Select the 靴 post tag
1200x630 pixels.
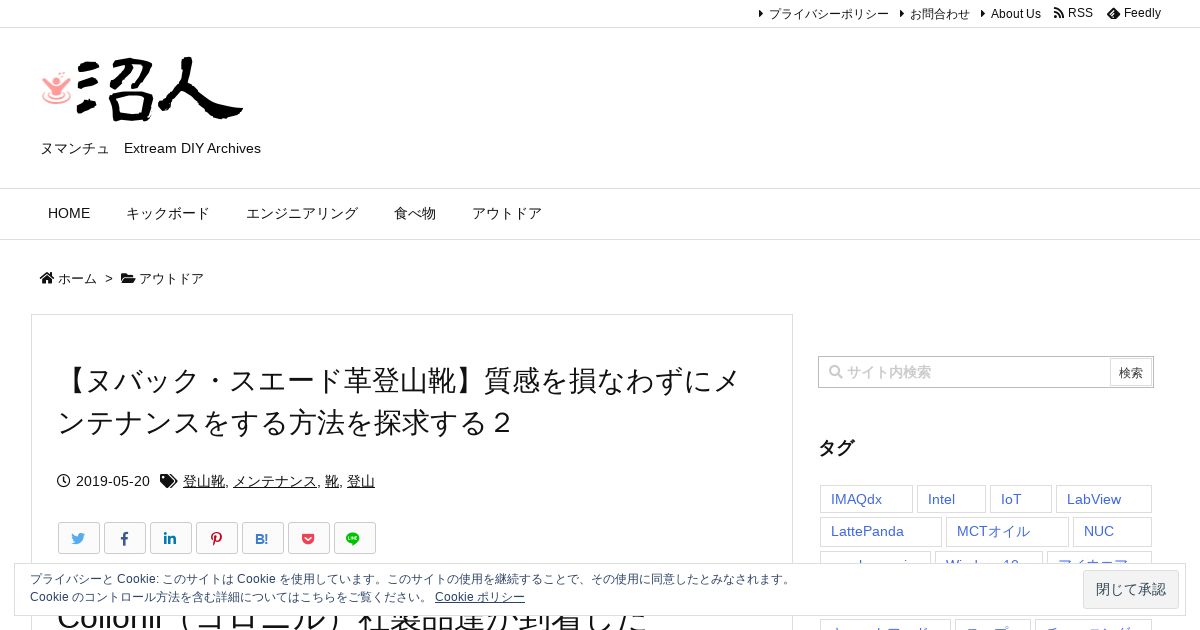(332, 481)
